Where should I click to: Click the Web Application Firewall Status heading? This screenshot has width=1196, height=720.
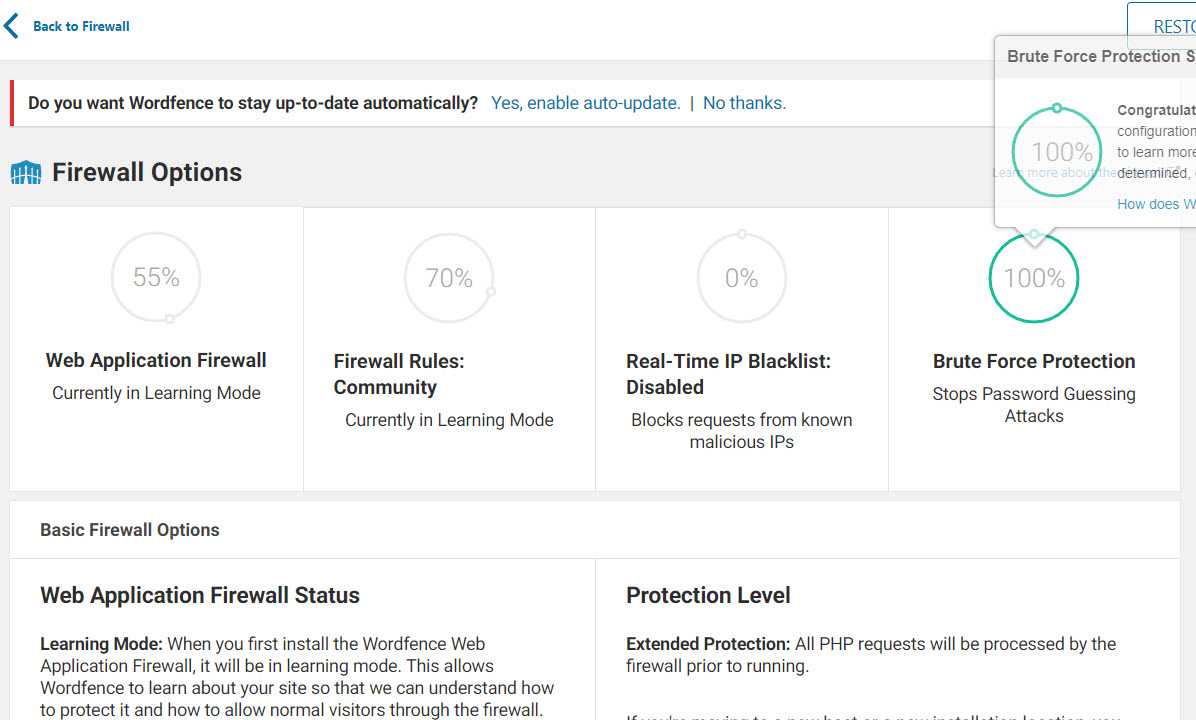pos(200,595)
